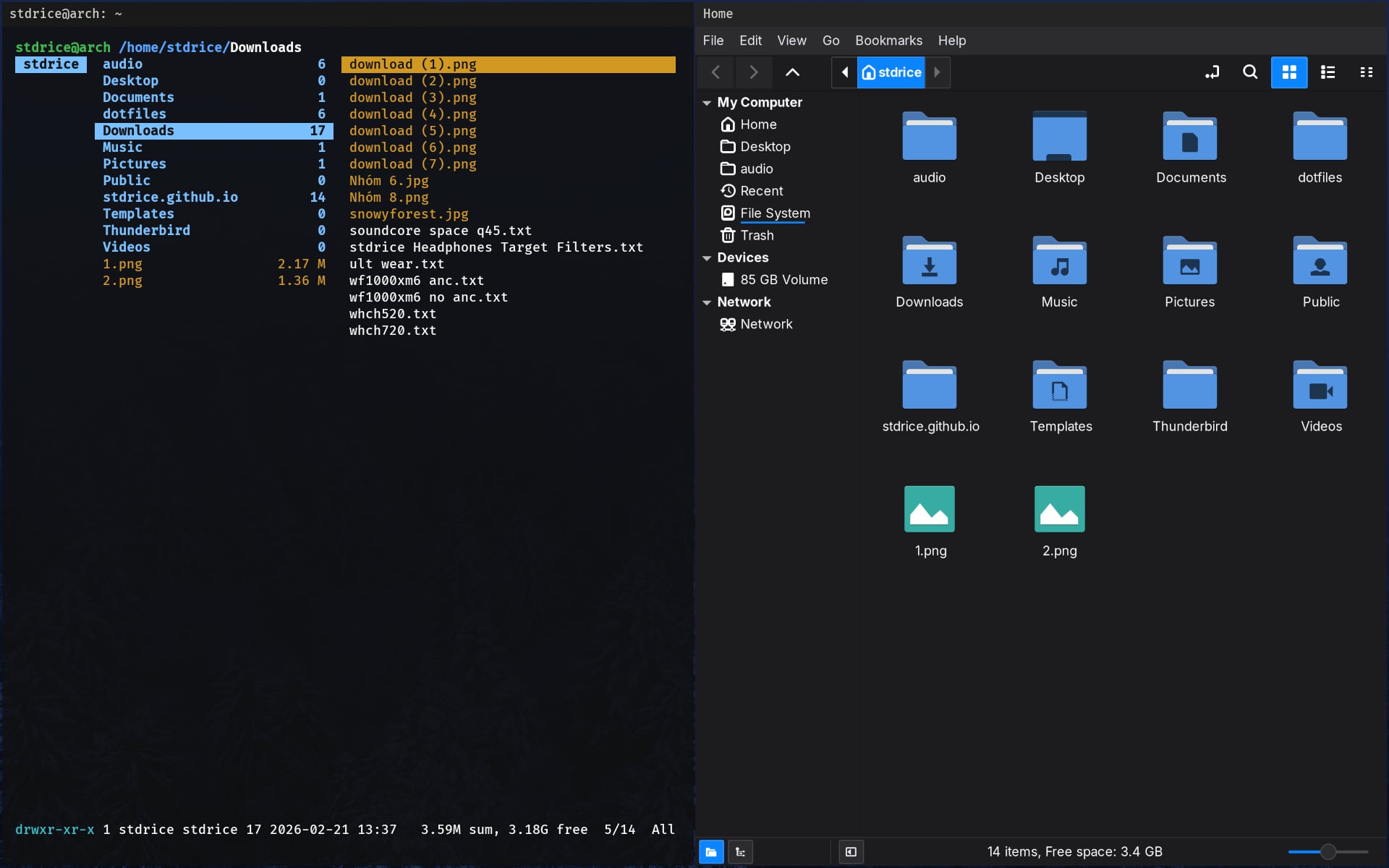Open the Go menu

click(831, 41)
